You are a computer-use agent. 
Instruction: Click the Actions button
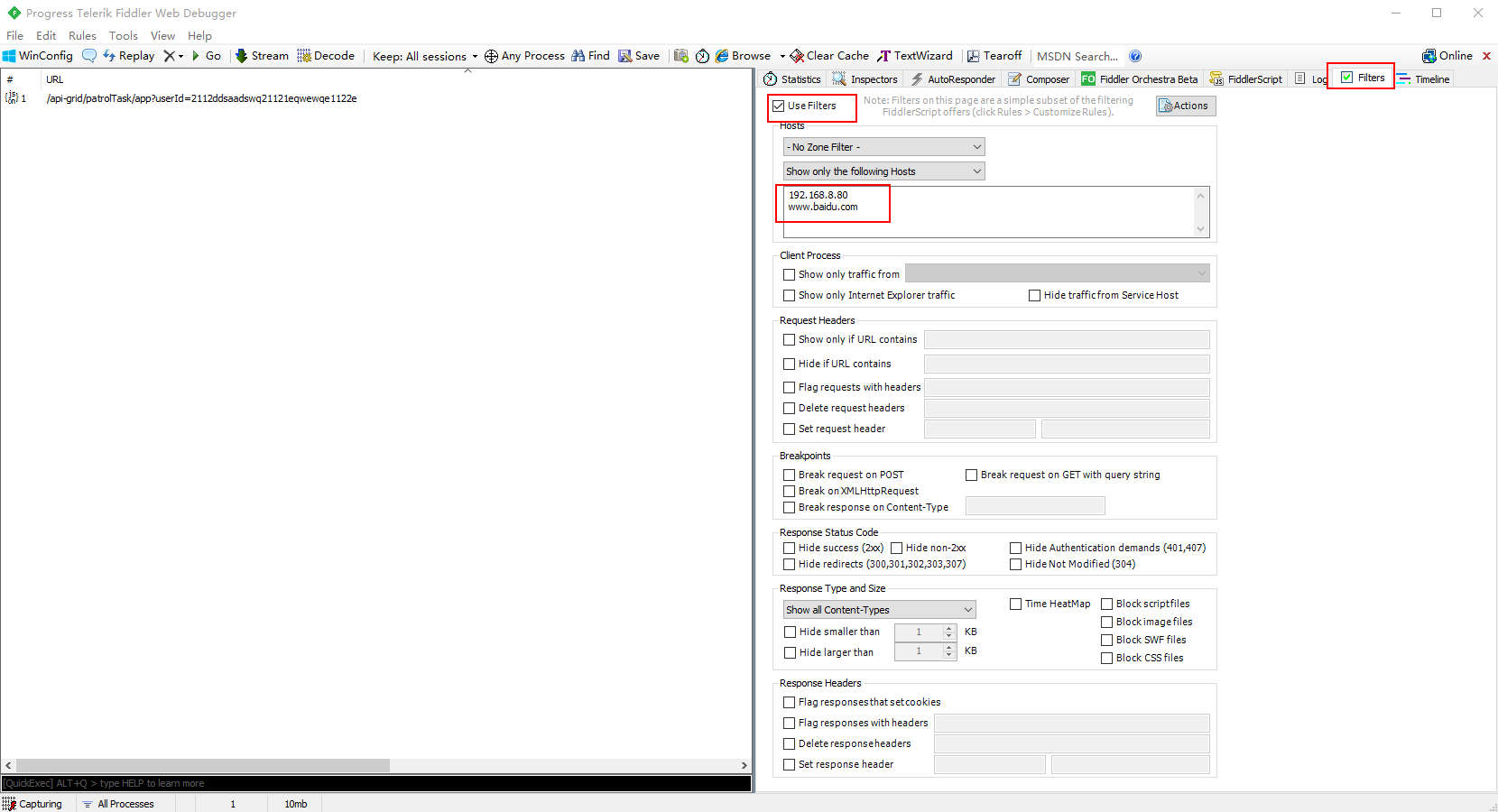click(1186, 106)
